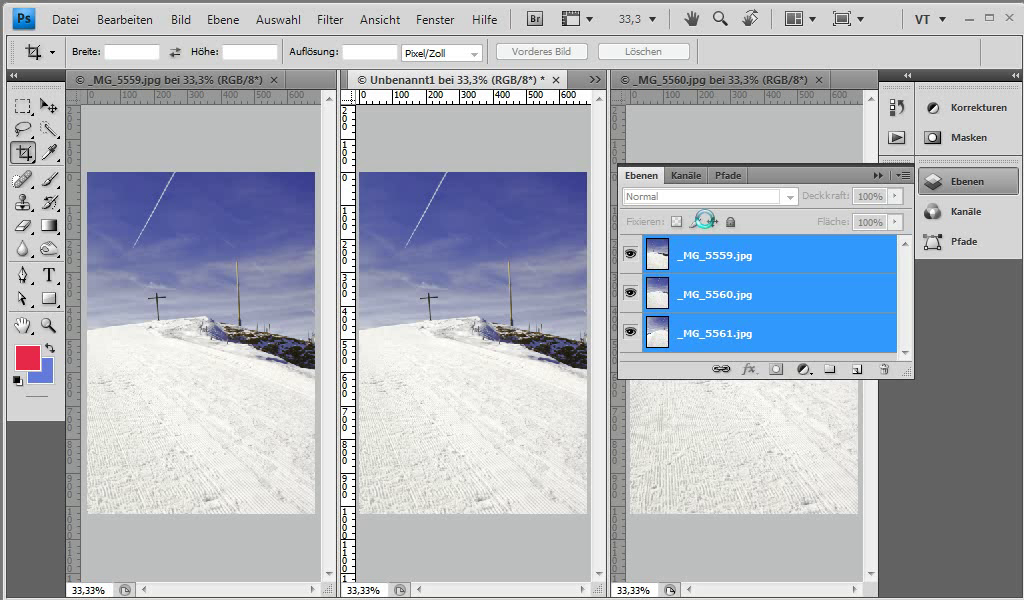1024x600 pixels.
Task: Click the Rotate View tool in application bar
Action: point(750,19)
